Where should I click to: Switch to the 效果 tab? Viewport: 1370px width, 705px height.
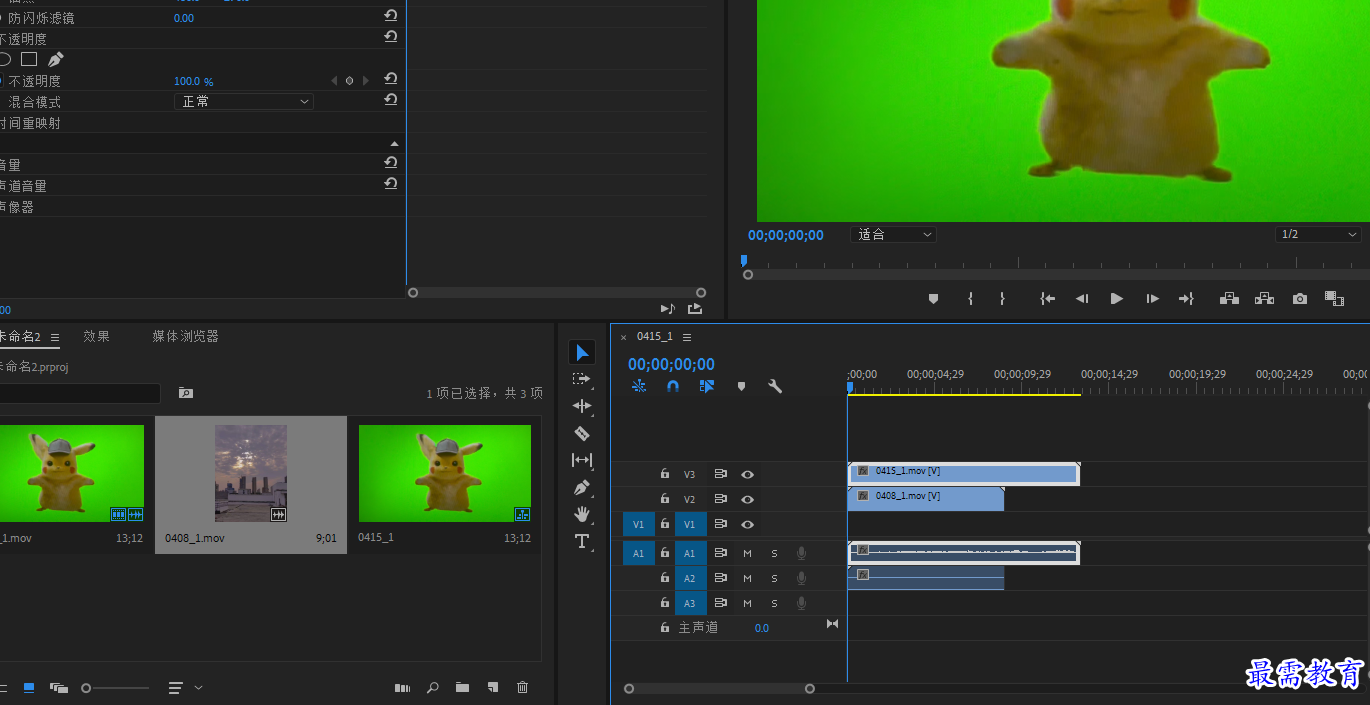(x=96, y=337)
